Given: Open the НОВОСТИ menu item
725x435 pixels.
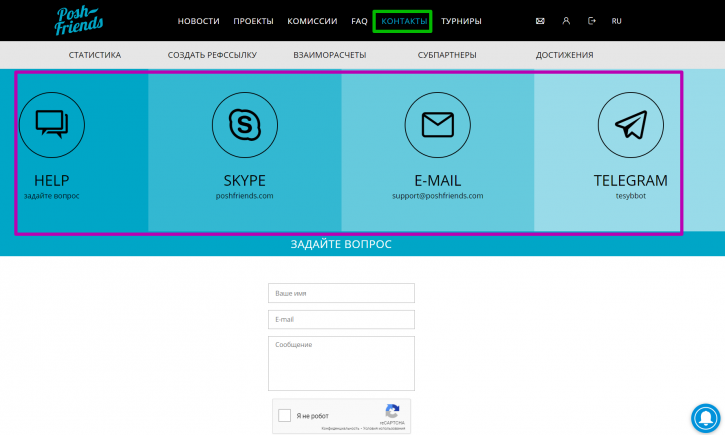Looking at the screenshot, I should (x=198, y=21).
